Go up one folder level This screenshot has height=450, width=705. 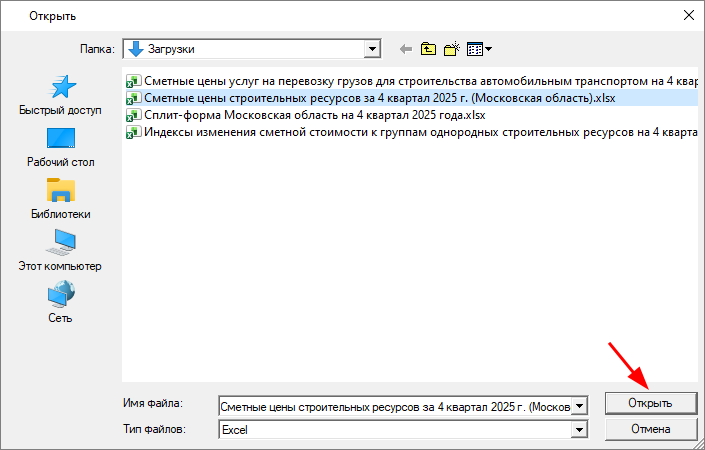coord(428,48)
